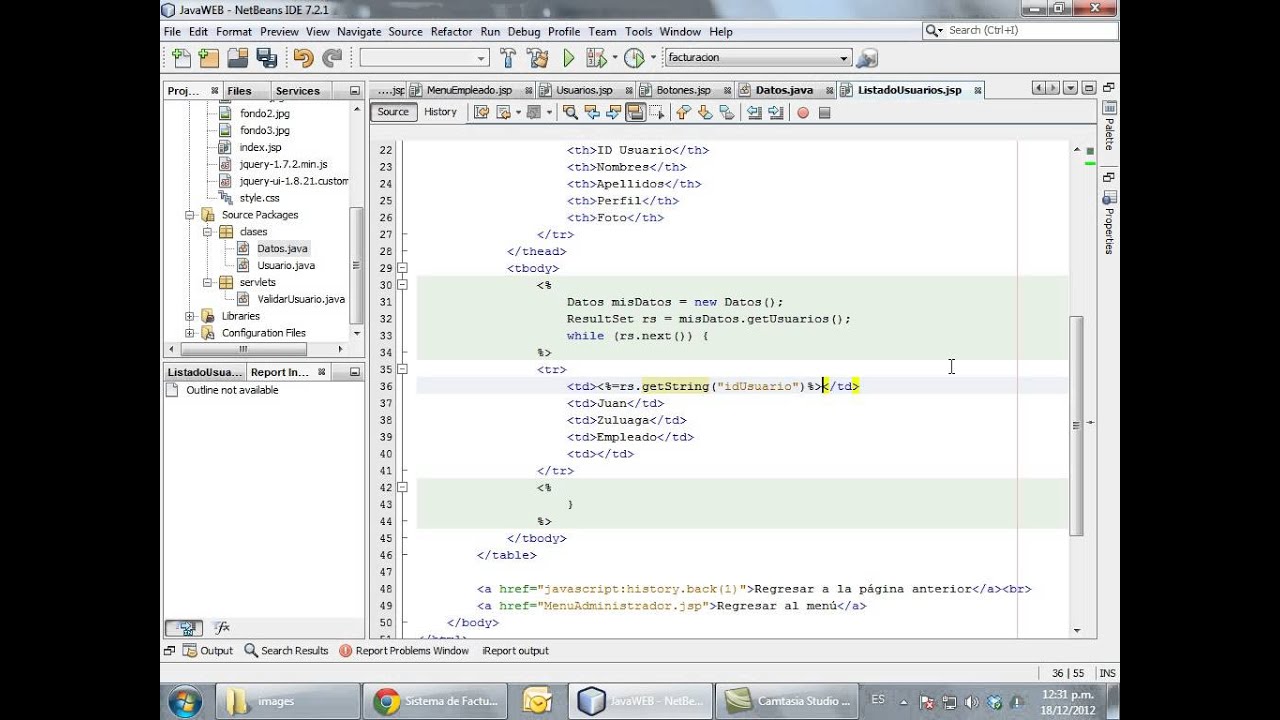Image resolution: width=1280 pixels, height=720 pixels.
Task: Open the empty configuration combo box
Action: (425, 58)
